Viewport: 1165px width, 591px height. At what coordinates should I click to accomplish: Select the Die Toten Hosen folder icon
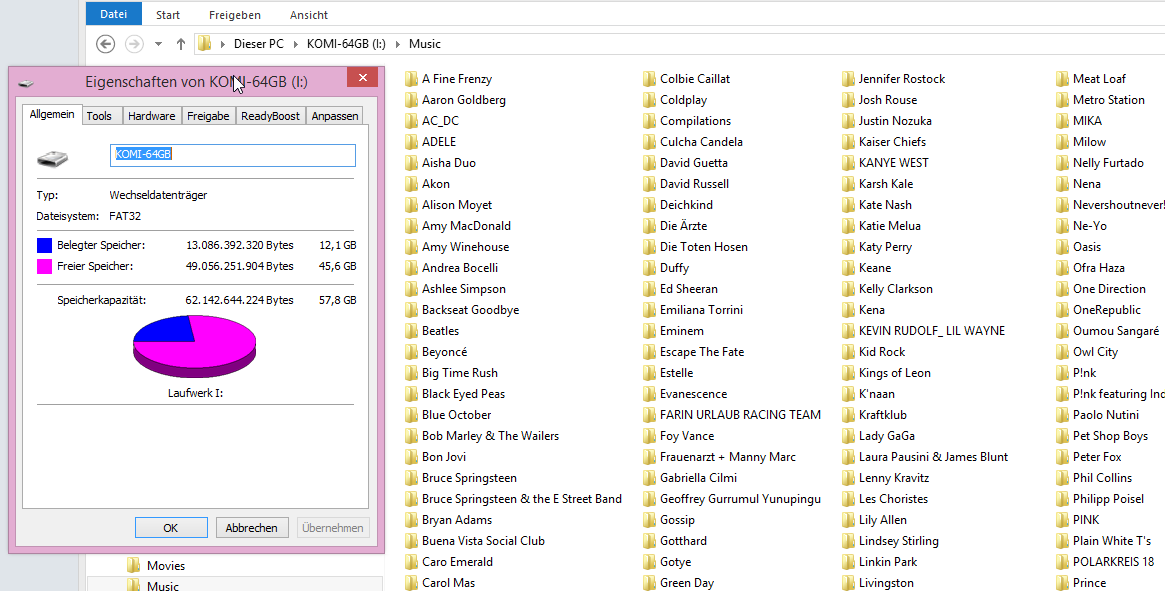click(x=649, y=247)
